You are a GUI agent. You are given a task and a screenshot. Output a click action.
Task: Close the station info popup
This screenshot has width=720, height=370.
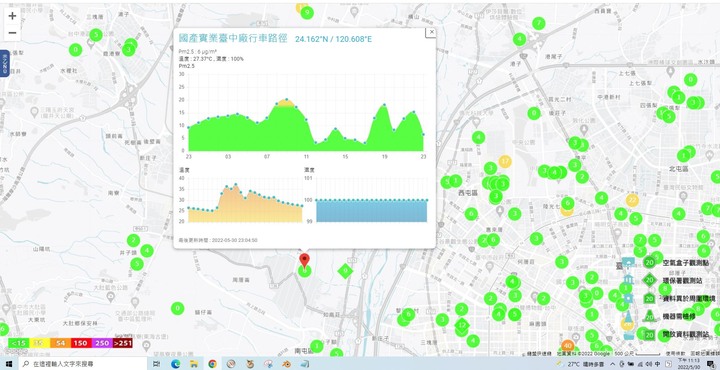point(431,32)
